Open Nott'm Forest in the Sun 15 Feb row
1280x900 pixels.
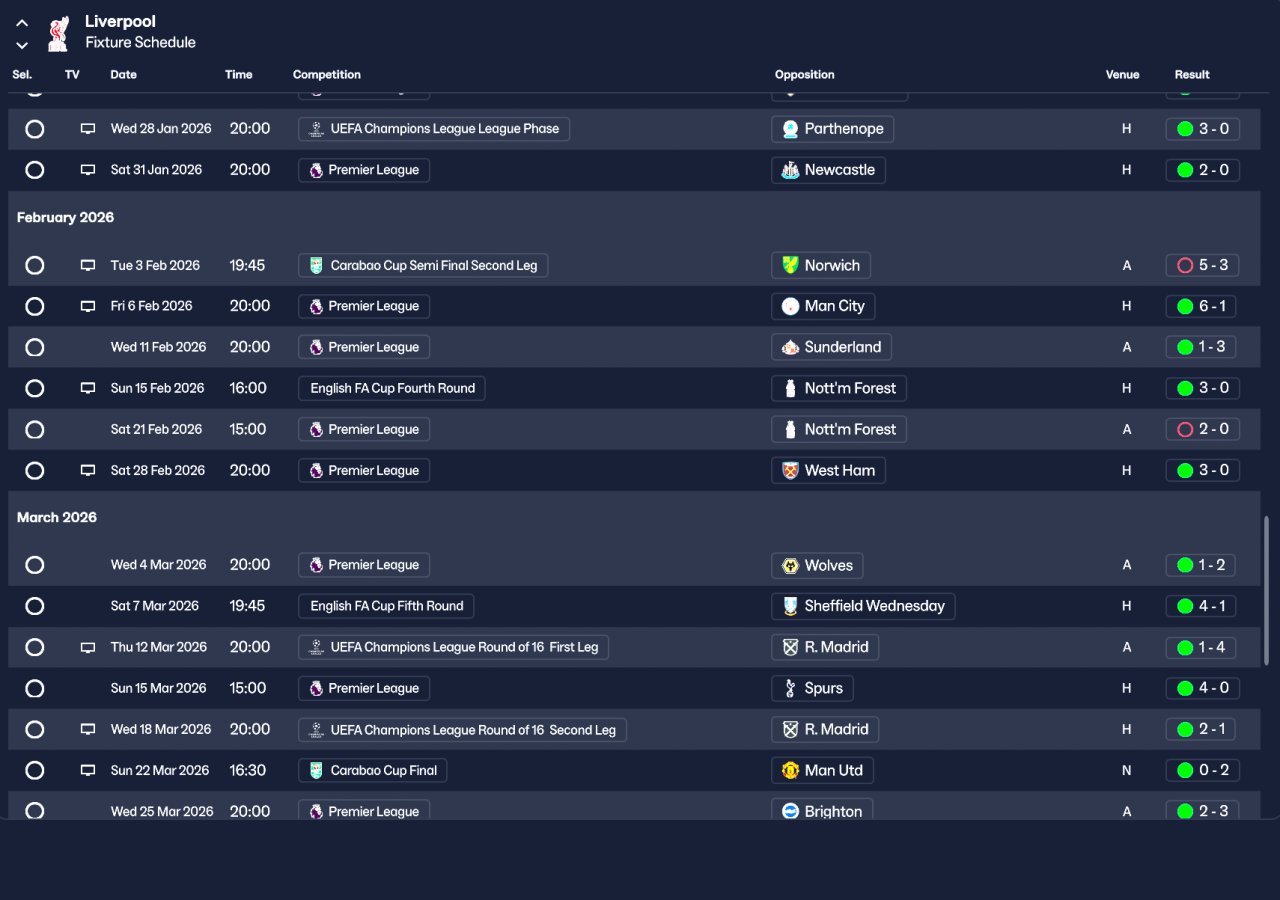tap(840, 388)
